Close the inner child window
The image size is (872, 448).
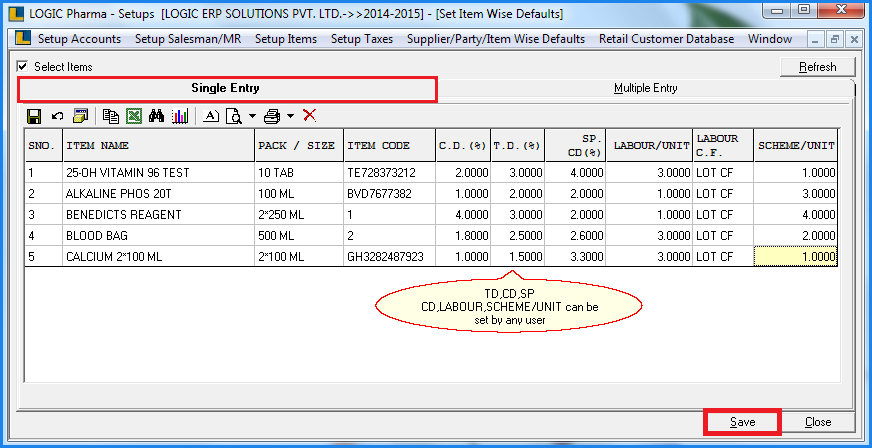[853, 39]
